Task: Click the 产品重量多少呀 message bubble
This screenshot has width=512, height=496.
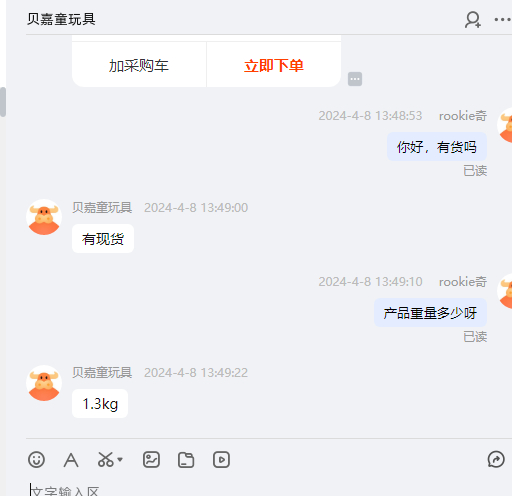Action: pos(430,313)
